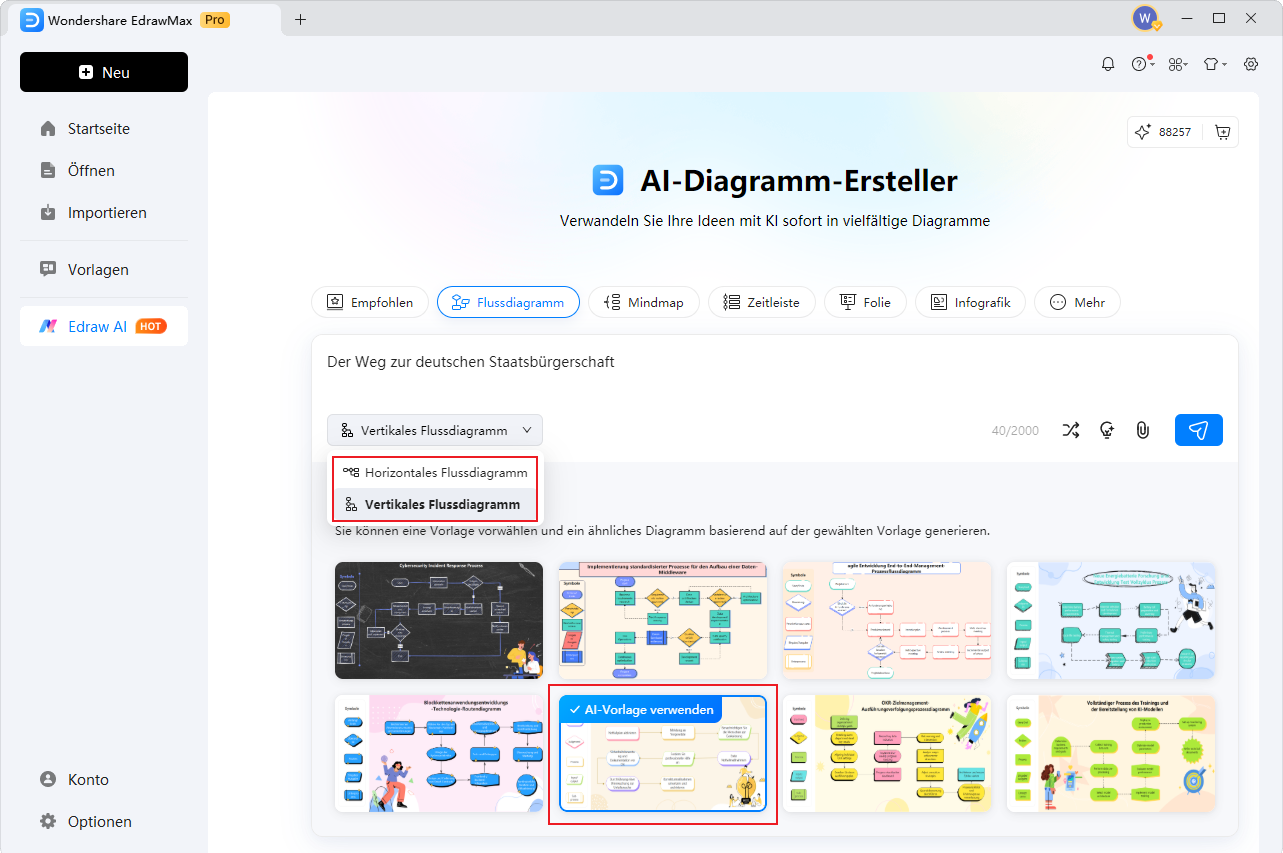Click the Edraw AI logo above the title

610,181
